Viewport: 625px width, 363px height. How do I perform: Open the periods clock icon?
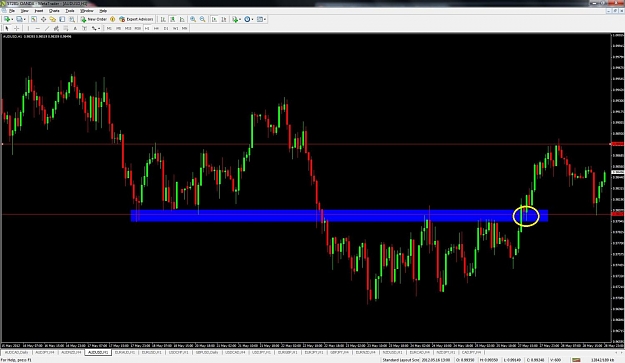(247, 19)
